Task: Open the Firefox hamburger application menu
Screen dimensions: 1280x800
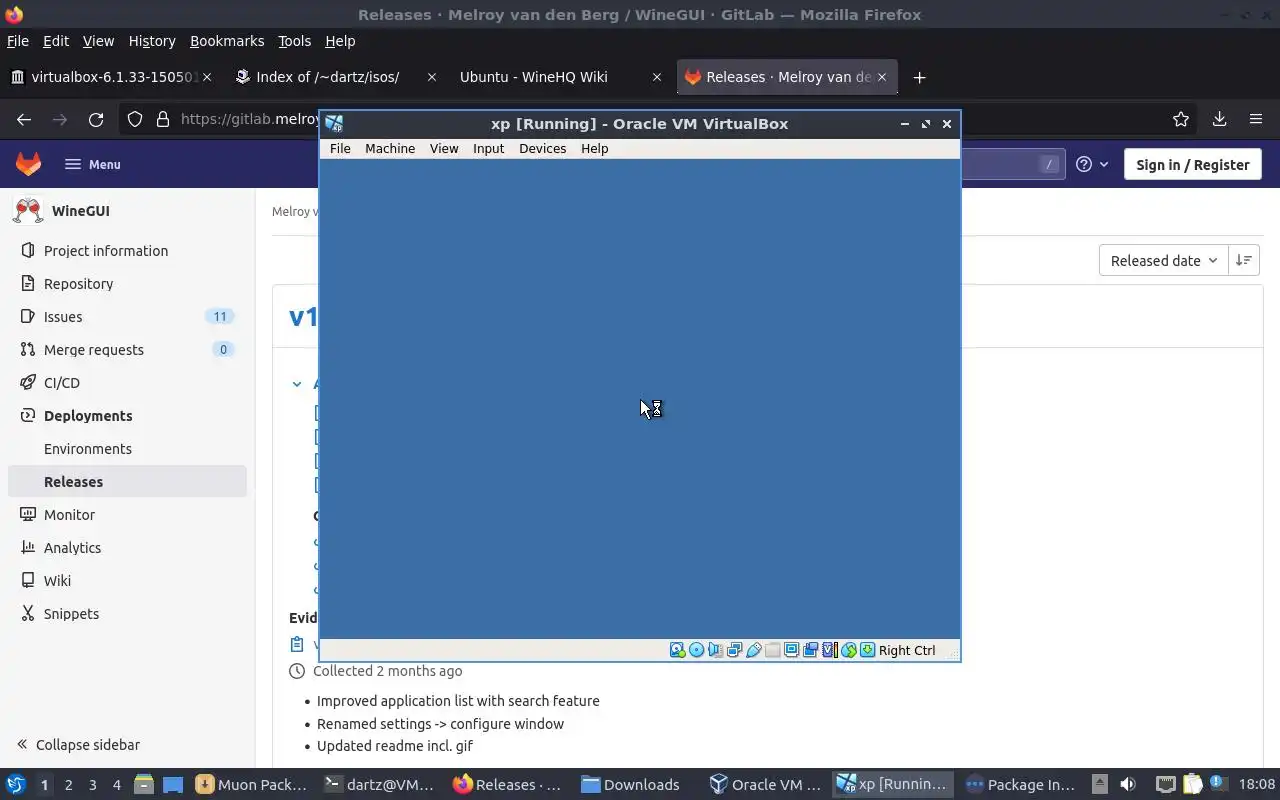Action: [1256, 119]
